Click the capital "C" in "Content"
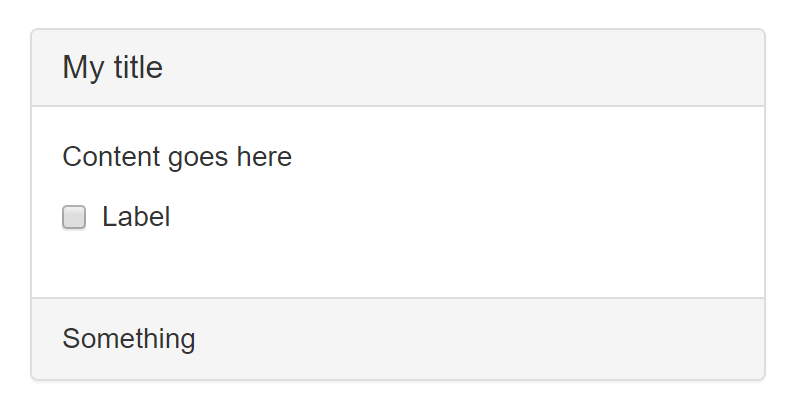This screenshot has height=403, width=789. pyautogui.click(x=72, y=157)
